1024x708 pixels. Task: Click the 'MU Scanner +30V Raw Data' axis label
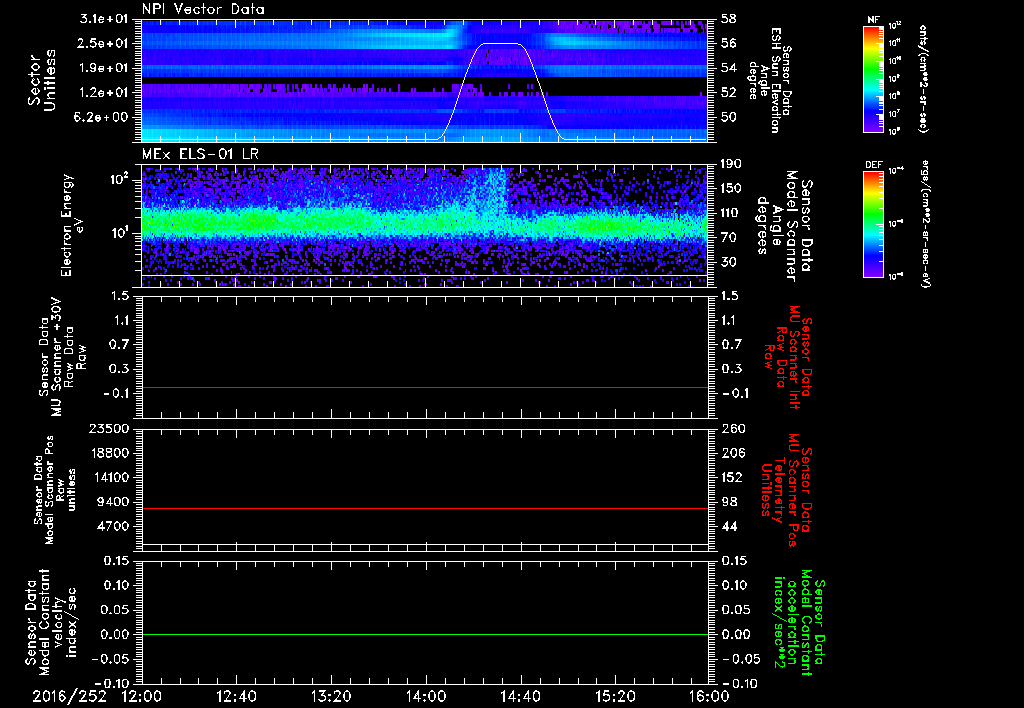(63, 357)
